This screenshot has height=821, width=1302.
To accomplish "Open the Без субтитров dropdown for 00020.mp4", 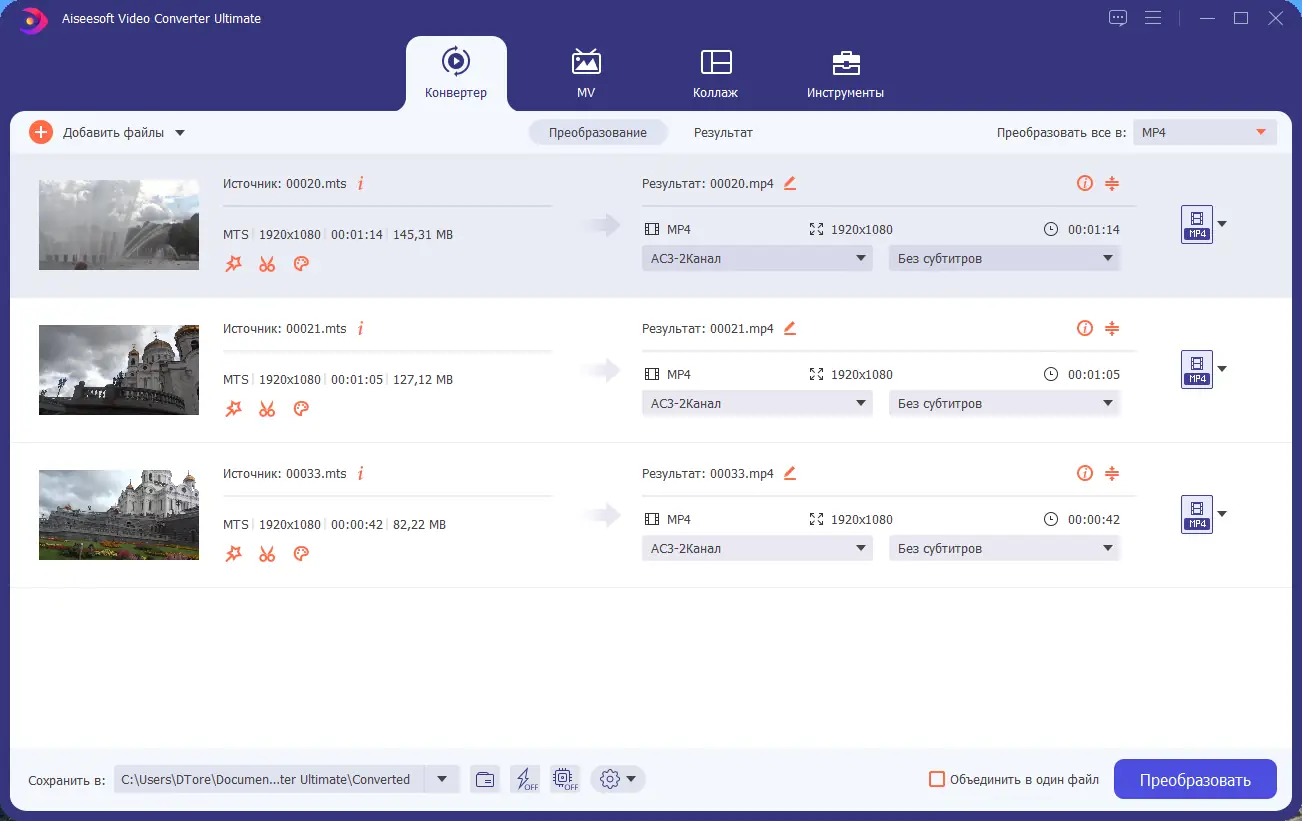I will (x=1005, y=258).
